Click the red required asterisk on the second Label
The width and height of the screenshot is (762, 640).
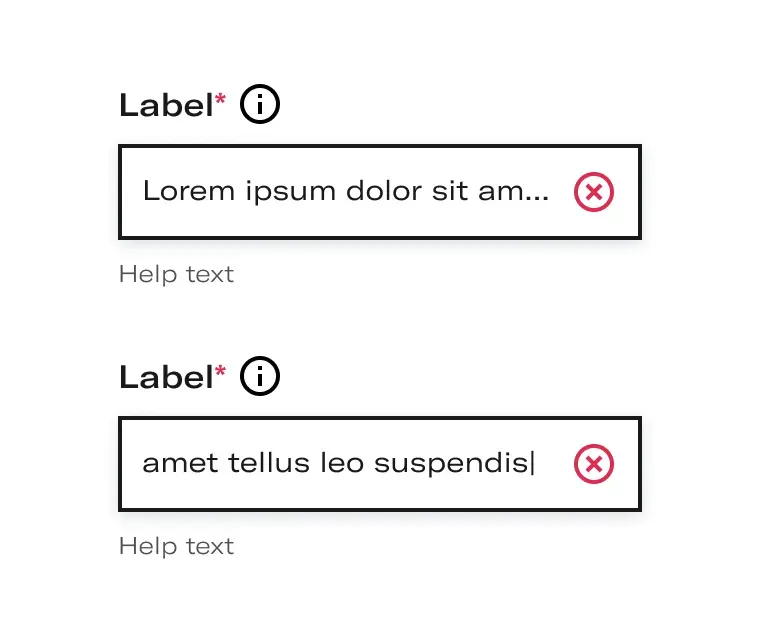(x=220, y=371)
